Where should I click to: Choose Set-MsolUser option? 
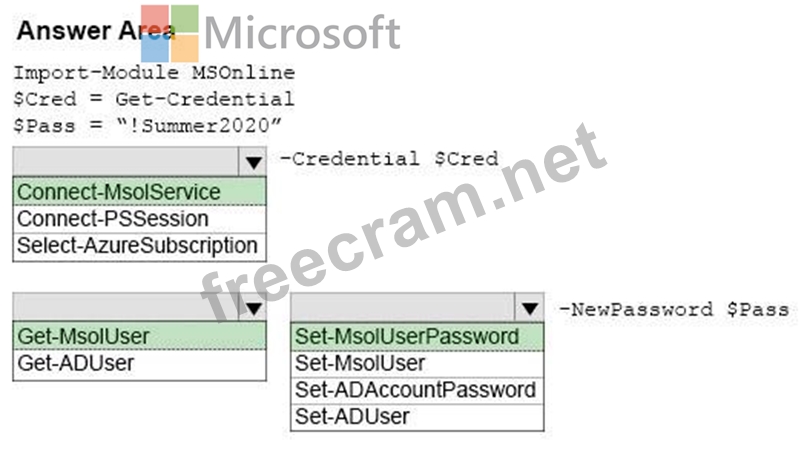(417, 364)
